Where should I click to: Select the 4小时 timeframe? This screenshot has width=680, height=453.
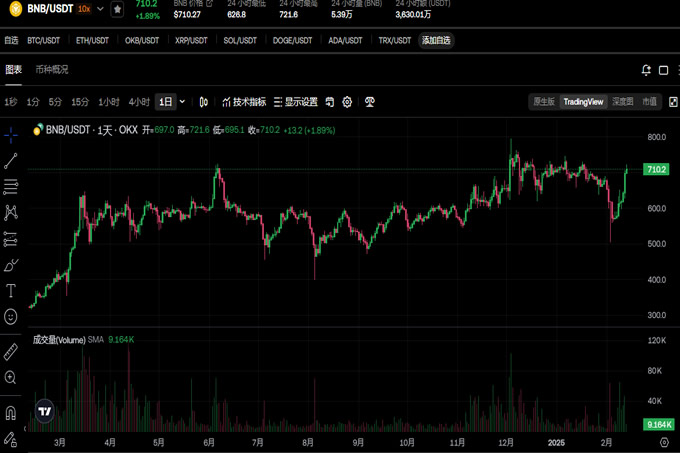(x=138, y=102)
